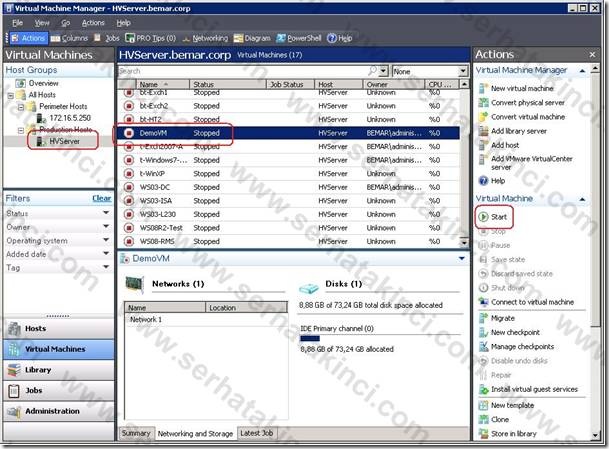Open the View menu
609x449 pixels.
[x=42, y=23]
